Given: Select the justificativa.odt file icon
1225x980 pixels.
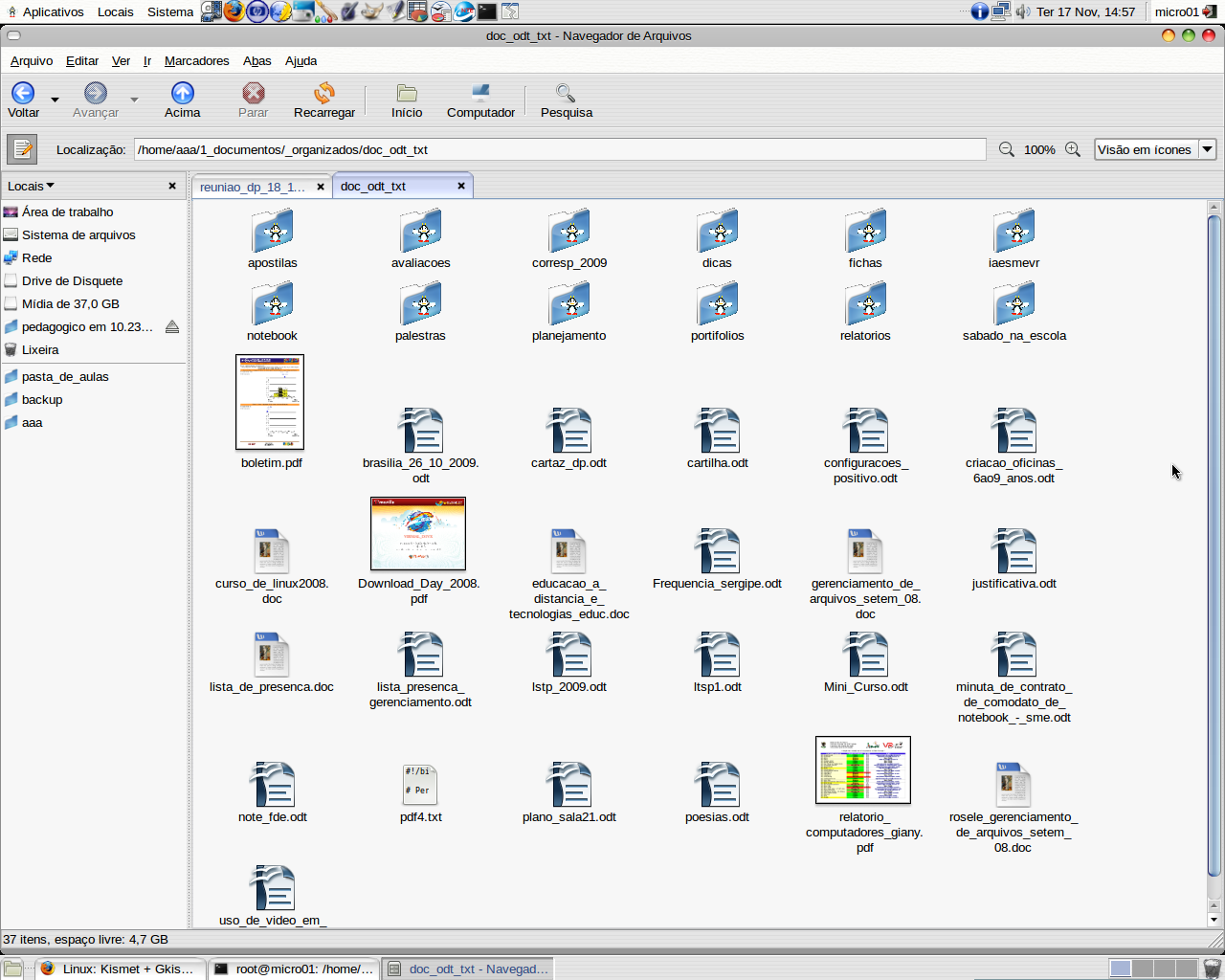Looking at the screenshot, I should click(1014, 551).
